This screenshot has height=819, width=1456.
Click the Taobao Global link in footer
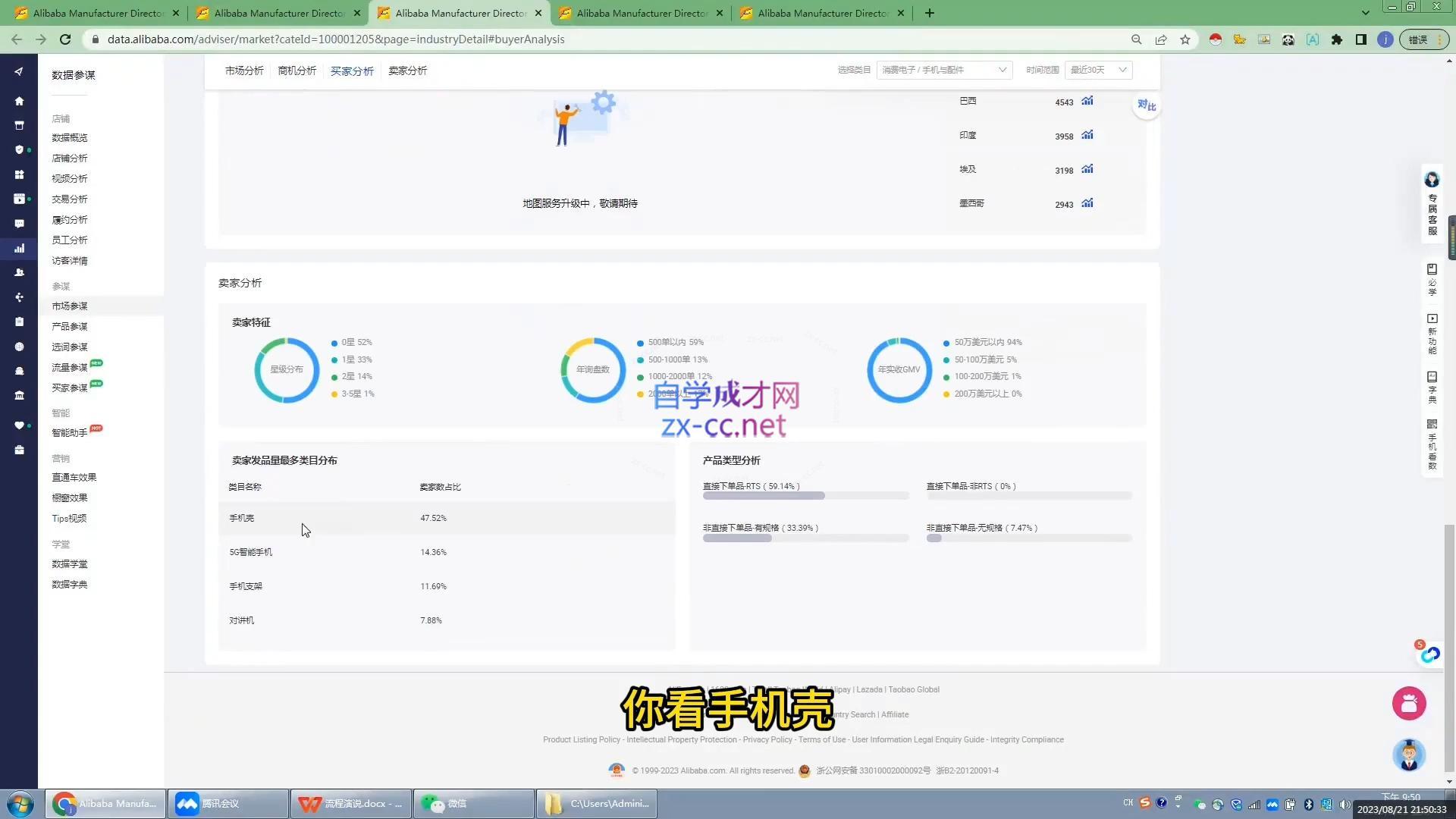[913, 689]
